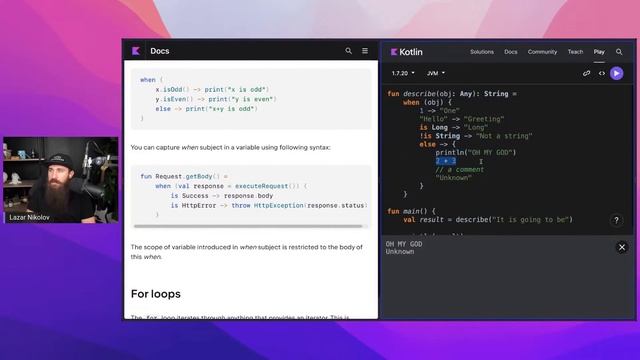Click the val result = describe line

coord(488,220)
